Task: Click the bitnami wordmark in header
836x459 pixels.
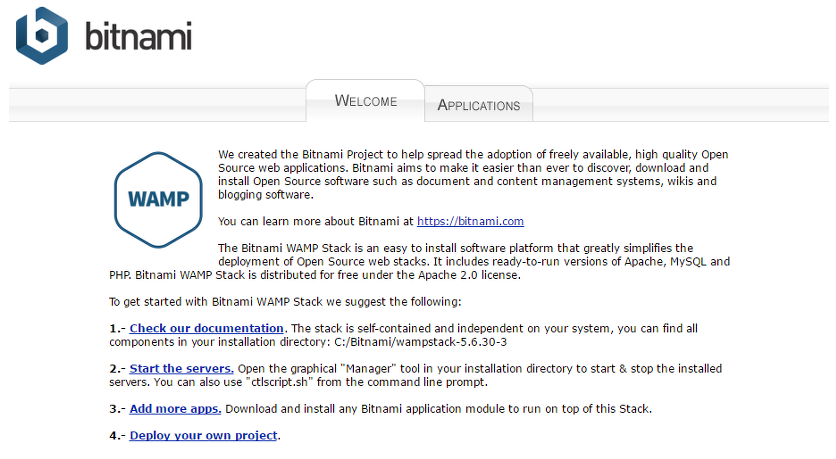Action: coord(138,36)
